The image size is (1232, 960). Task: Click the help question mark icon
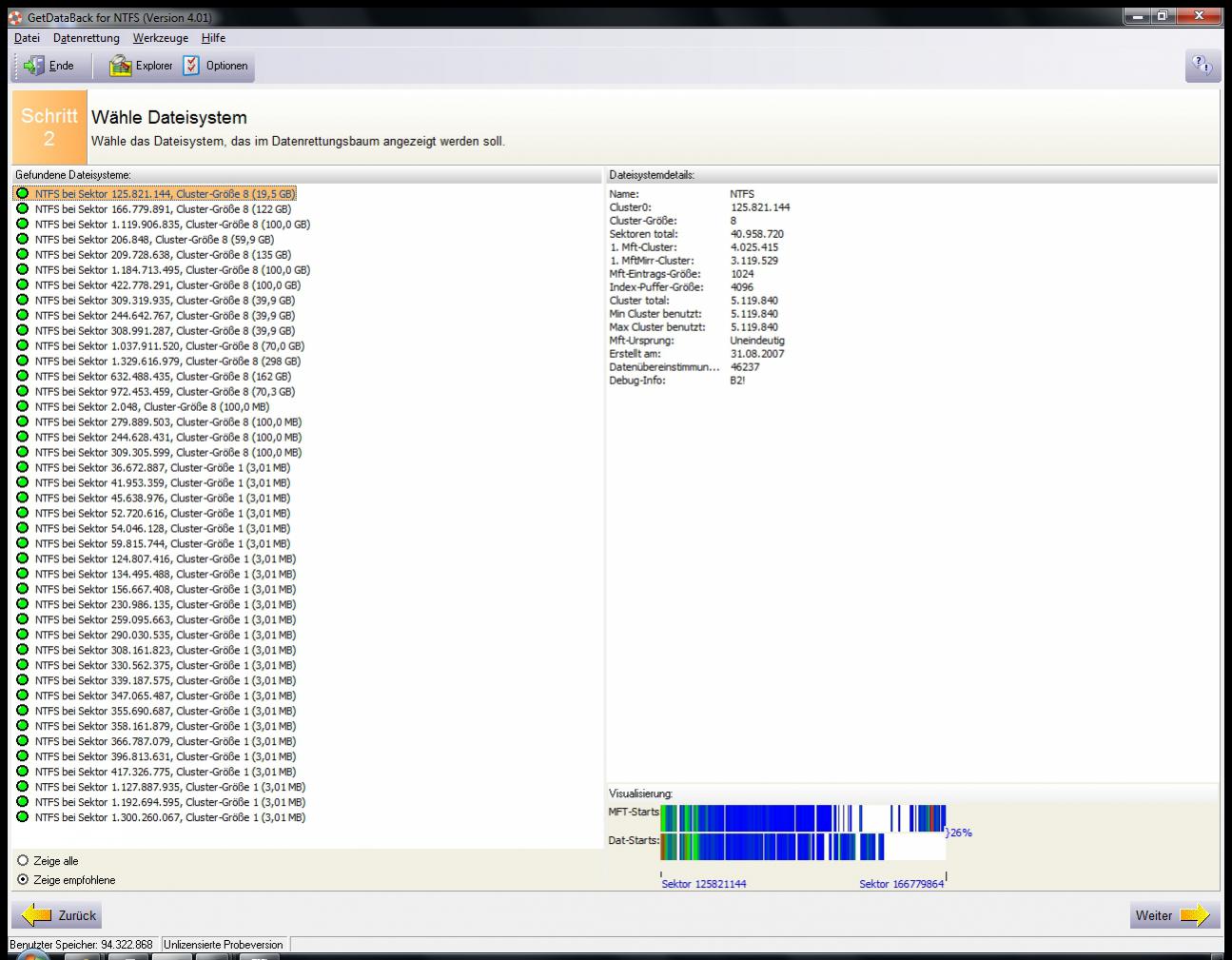click(1203, 65)
